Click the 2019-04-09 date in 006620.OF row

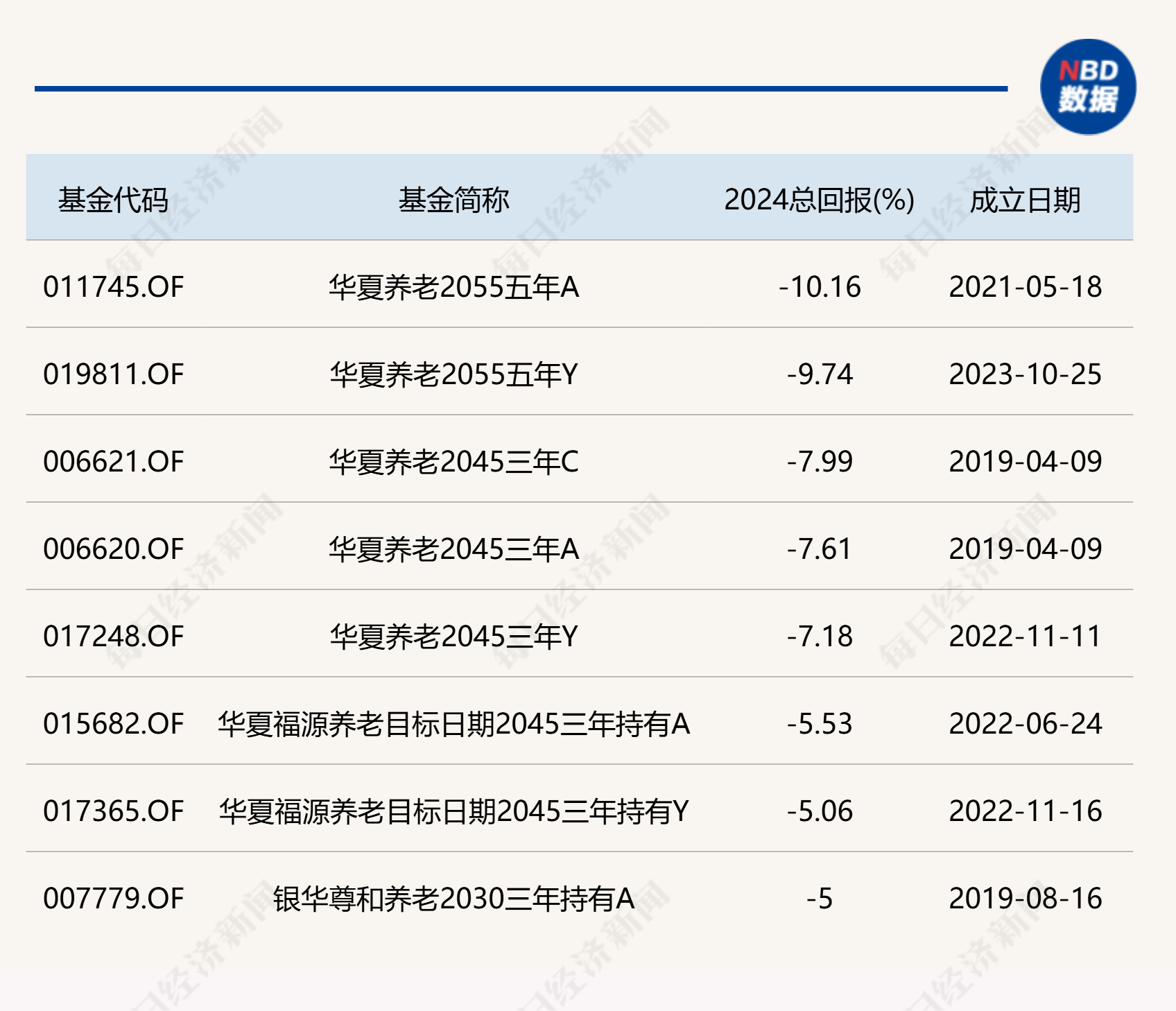click(1026, 549)
